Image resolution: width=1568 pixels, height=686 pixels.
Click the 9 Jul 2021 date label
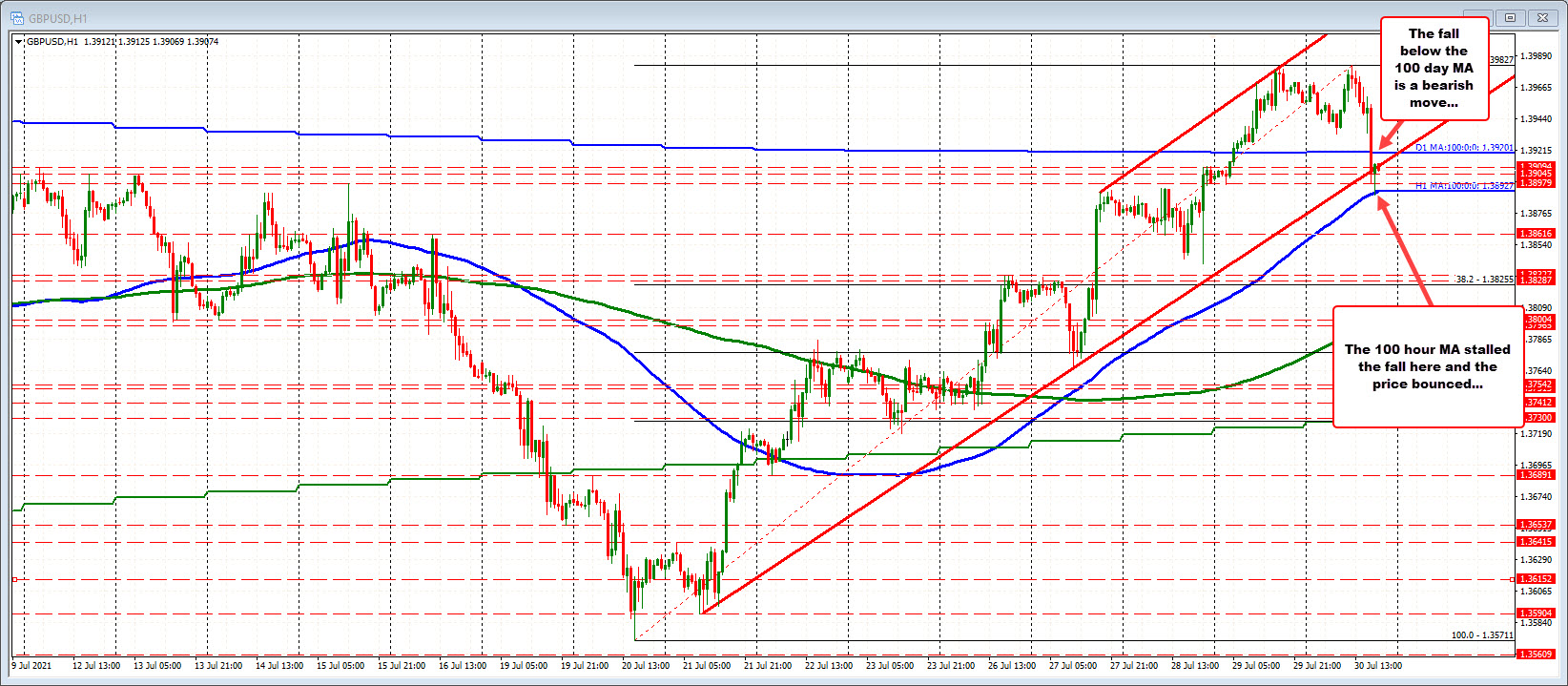pos(31,665)
